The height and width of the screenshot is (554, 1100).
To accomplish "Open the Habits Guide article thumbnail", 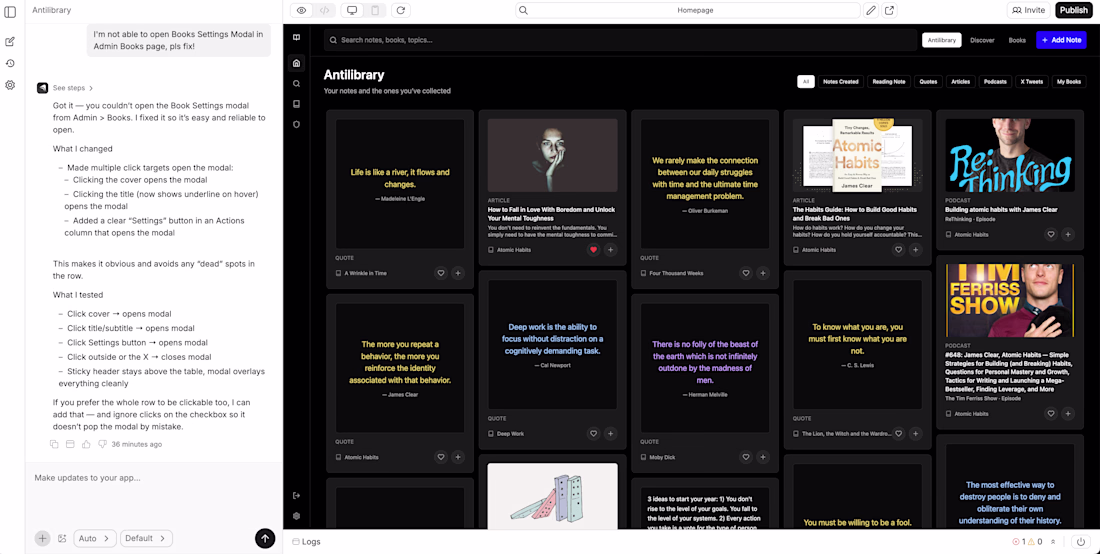I will pyautogui.click(x=857, y=155).
